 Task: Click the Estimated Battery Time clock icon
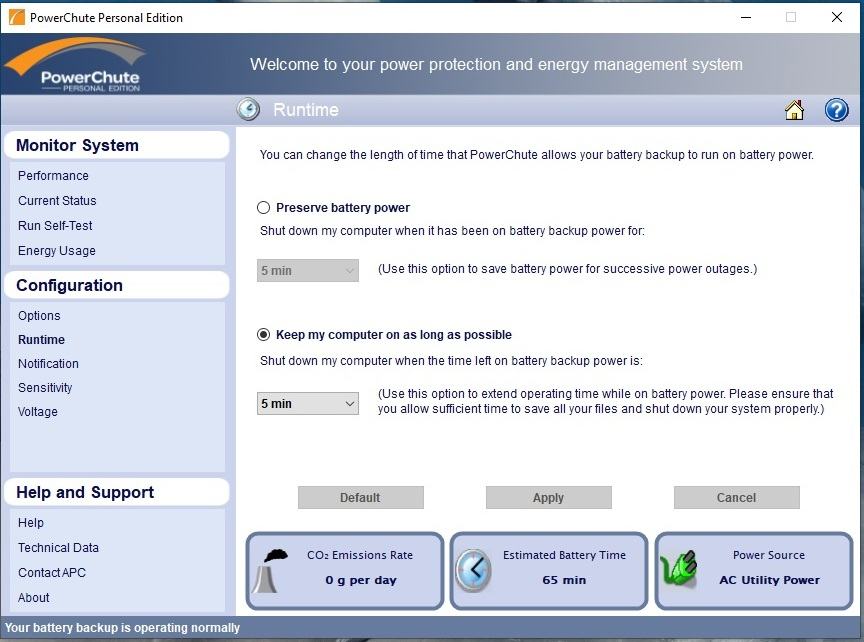pos(473,571)
